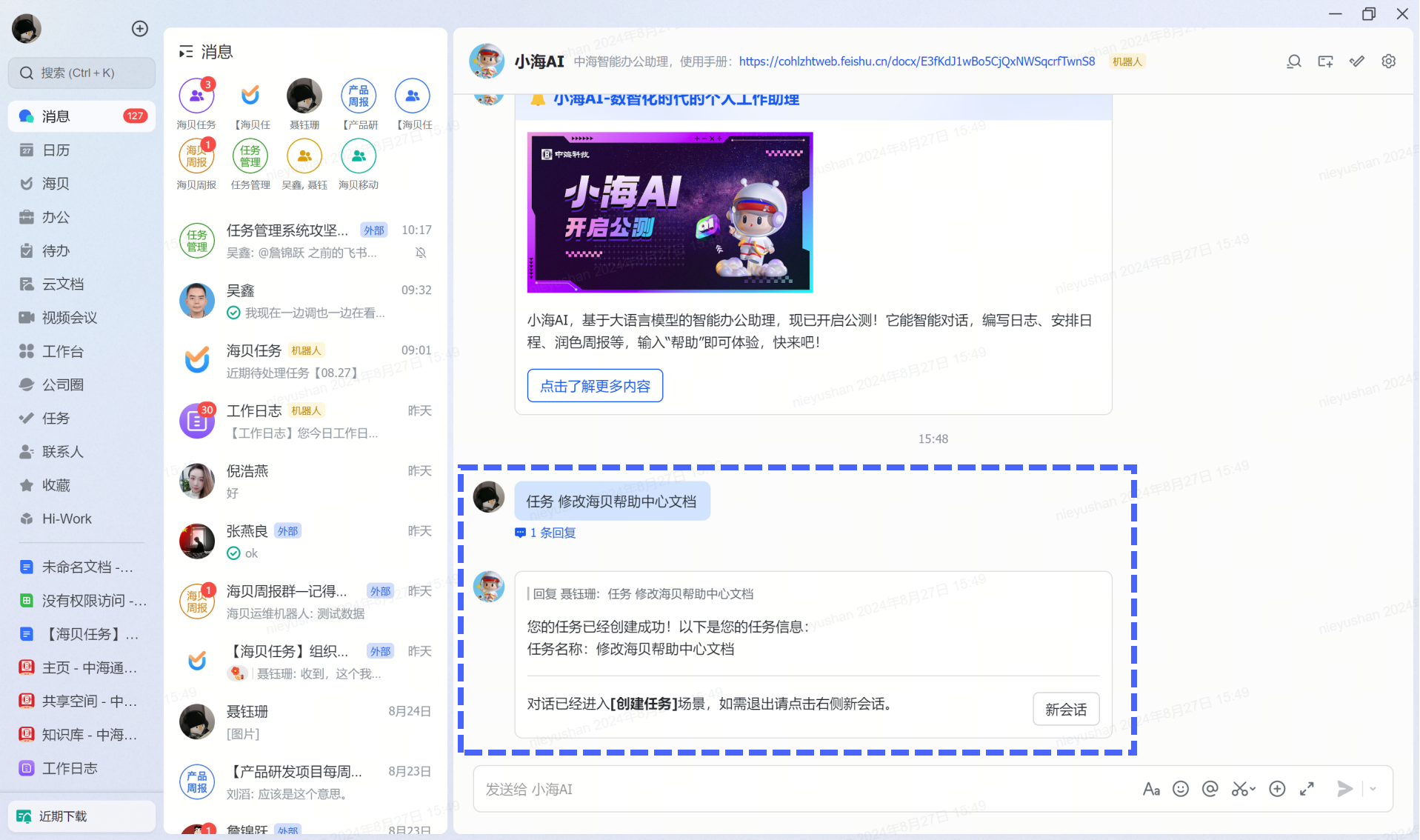The width and height of the screenshot is (1420, 840).
Task: Open 聂钰珊 conversation dated 8月24日
Action: coord(305,721)
